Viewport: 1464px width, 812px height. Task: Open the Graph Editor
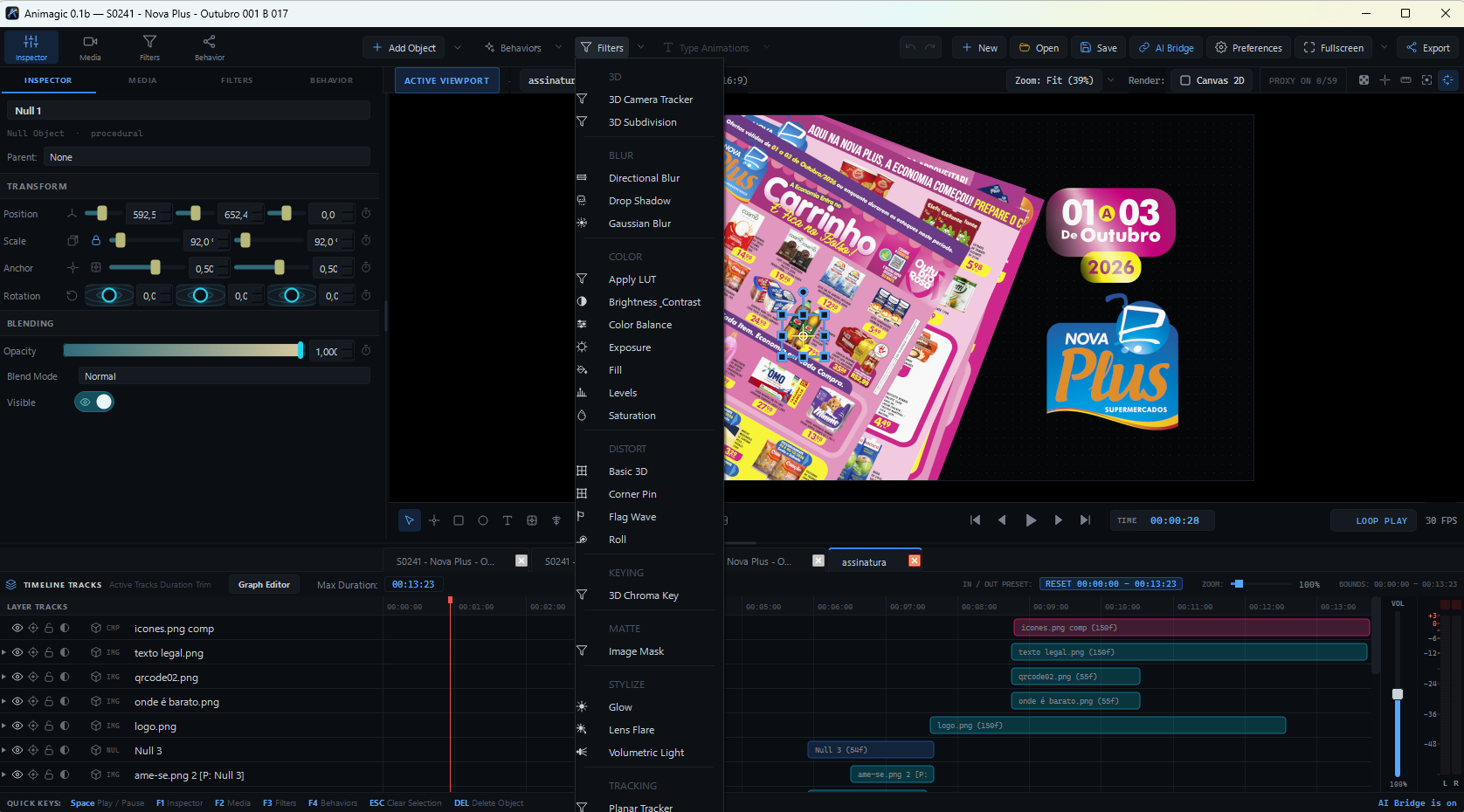[264, 585]
